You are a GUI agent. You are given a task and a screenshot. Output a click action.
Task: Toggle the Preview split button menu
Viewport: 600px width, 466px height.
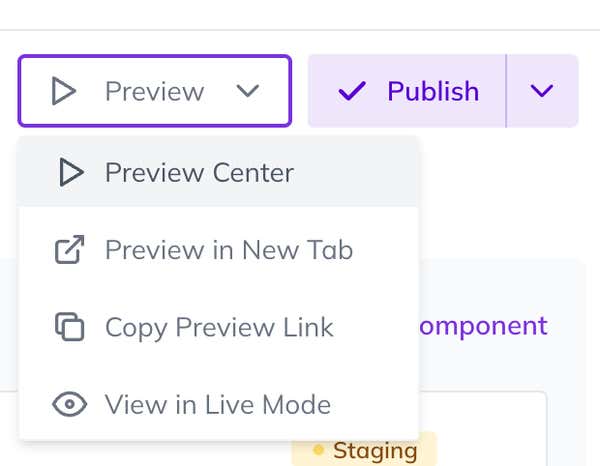coord(155,92)
